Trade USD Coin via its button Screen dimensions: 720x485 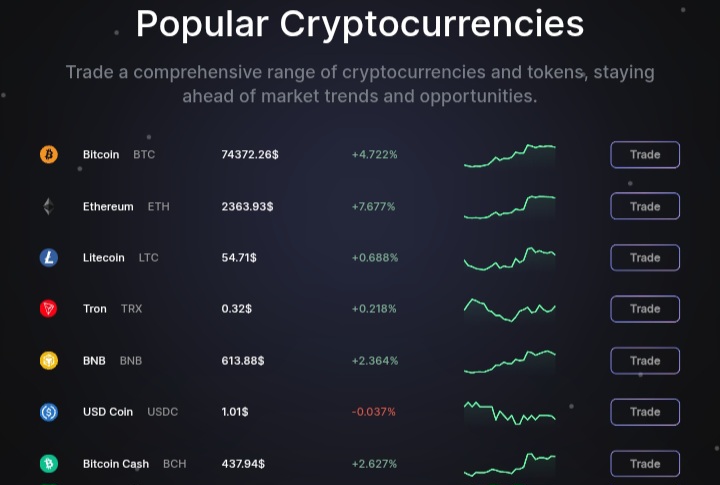point(645,412)
